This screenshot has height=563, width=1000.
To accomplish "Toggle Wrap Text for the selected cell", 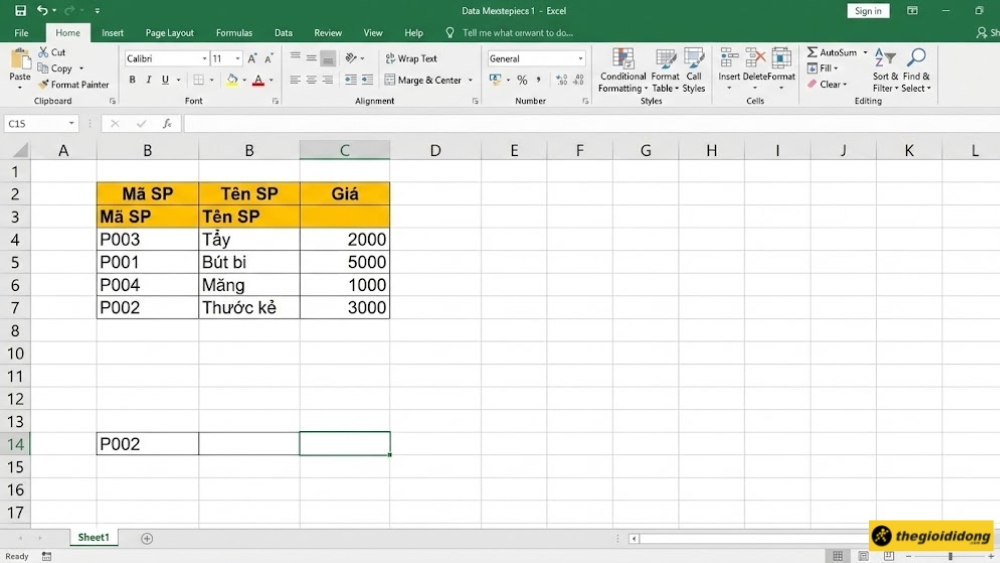I will (x=411, y=59).
